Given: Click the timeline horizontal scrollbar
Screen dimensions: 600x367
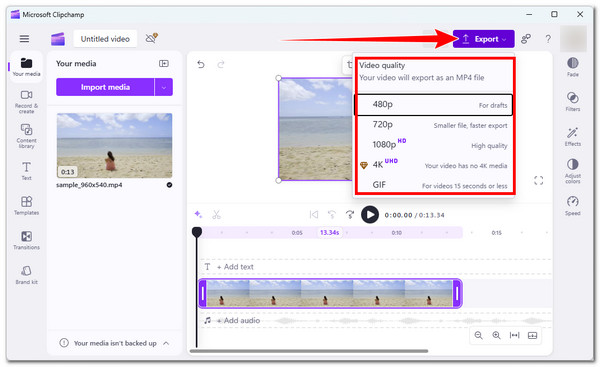Looking at the screenshot, I should [x=308, y=351].
